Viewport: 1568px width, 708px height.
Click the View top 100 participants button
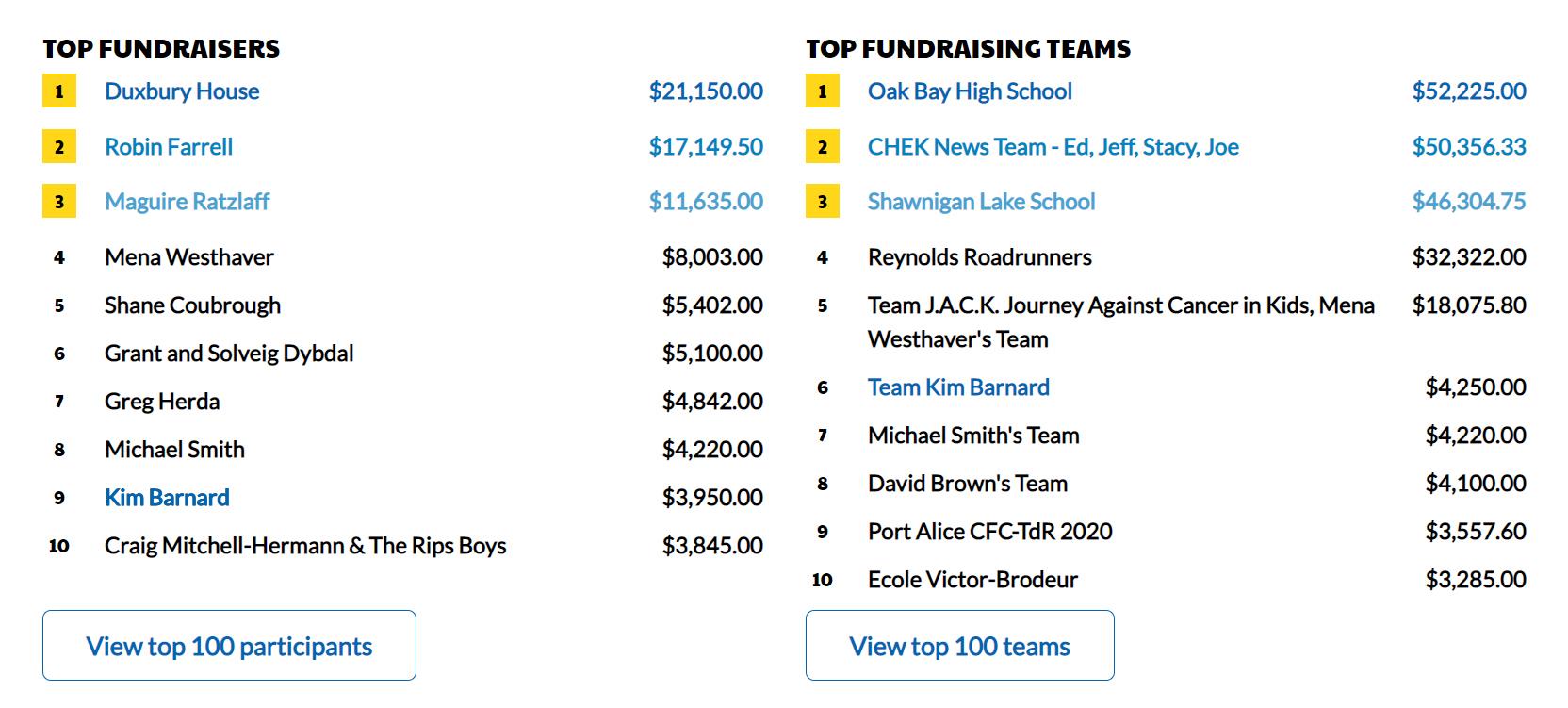229,646
